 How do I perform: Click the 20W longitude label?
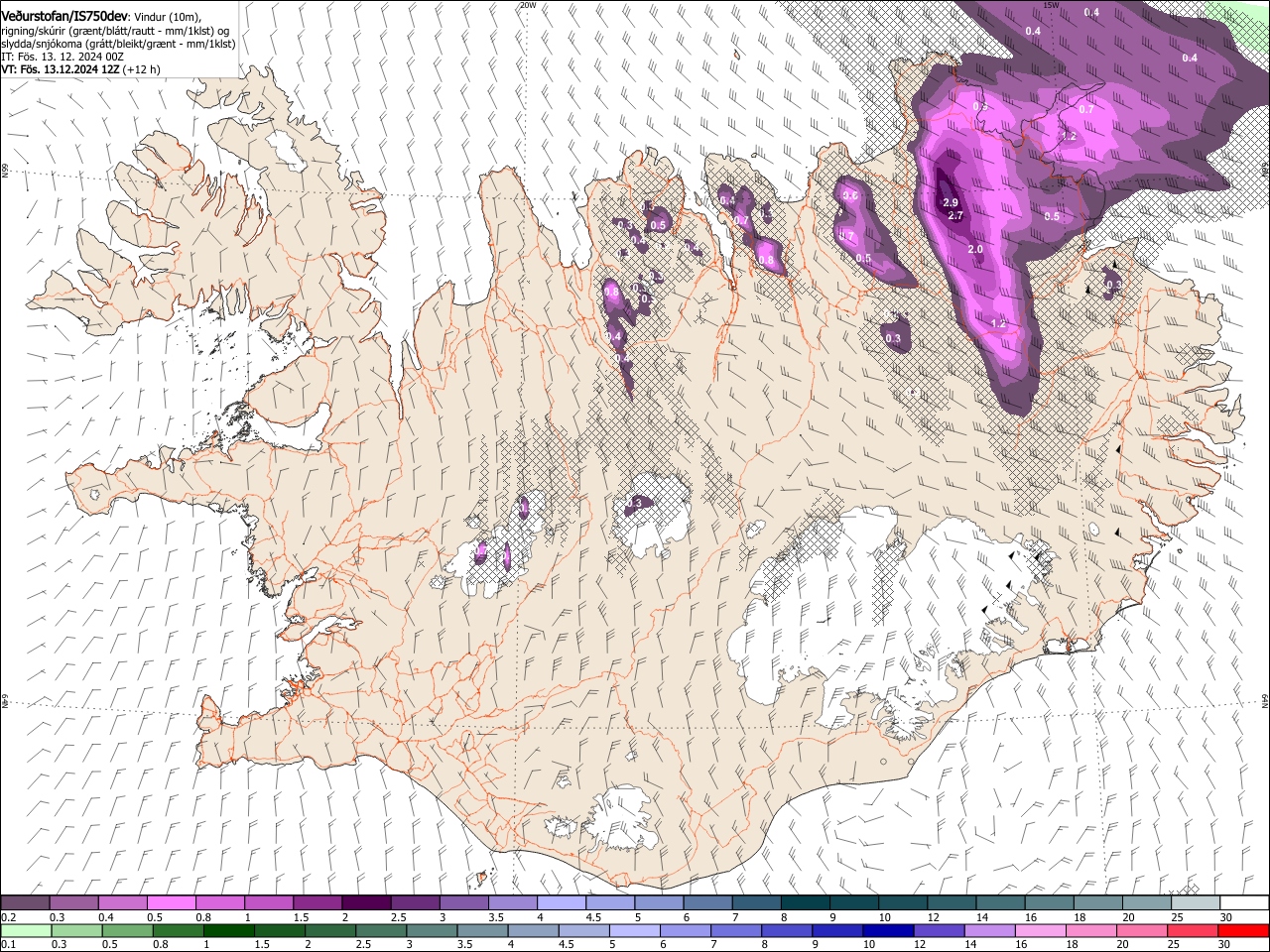pos(527,5)
